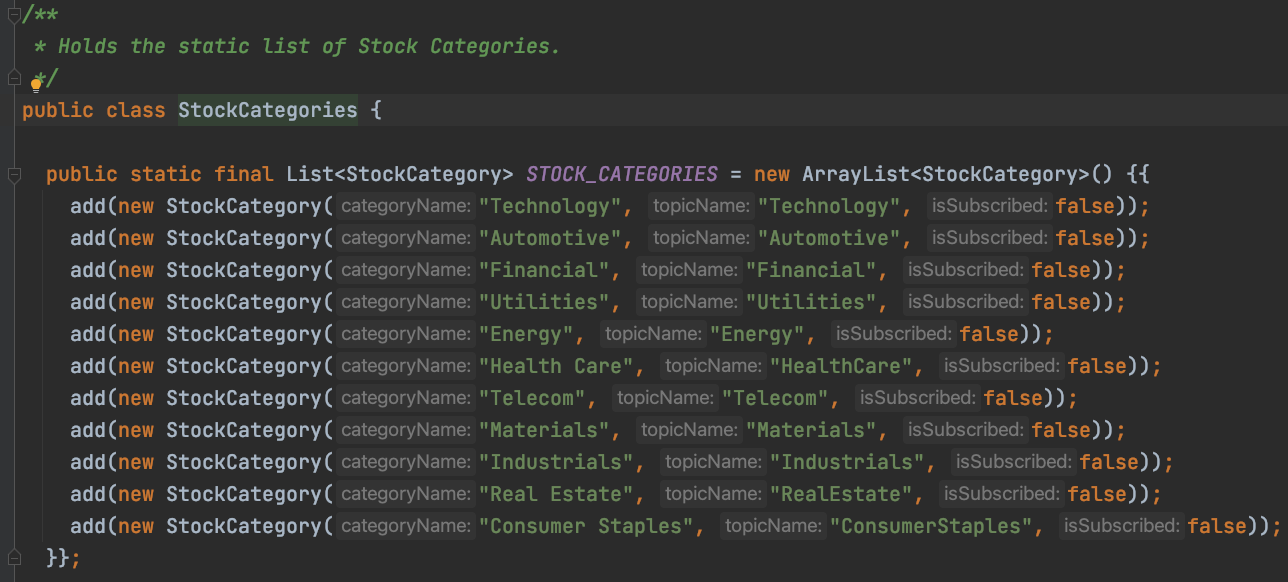Collapse the STOCK_CATEGORIES initializer block fold arrow
The width and height of the screenshot is (1288, 582).
tap(13, 175)
